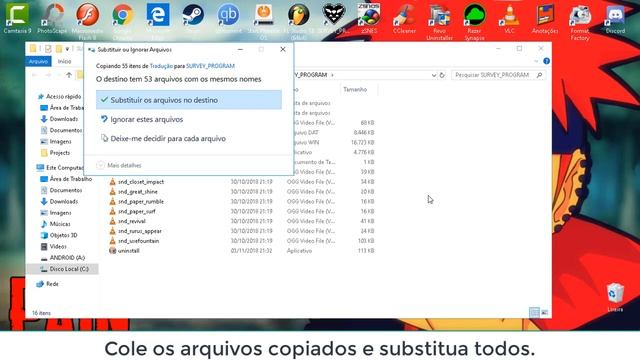Open qBittorrent desktop shortcut
The width and height of the screenshot is (640, 360).
point(228,18)
